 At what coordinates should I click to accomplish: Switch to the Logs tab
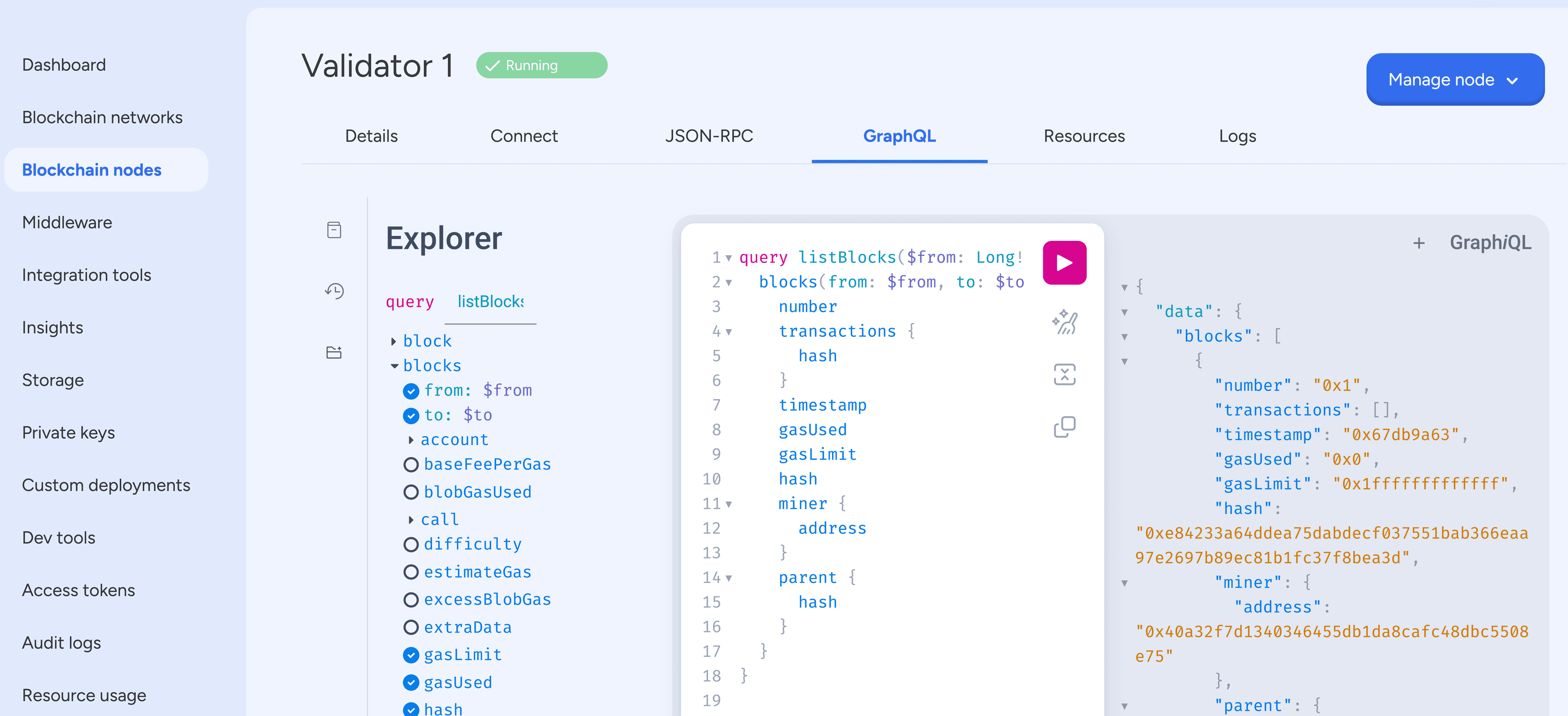1237,136
